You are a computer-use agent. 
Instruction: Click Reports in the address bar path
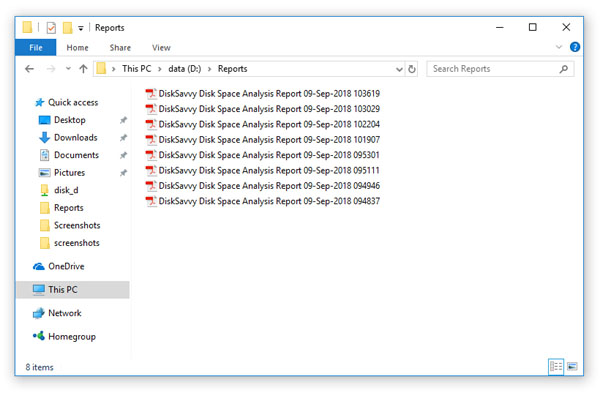point(233,69)
